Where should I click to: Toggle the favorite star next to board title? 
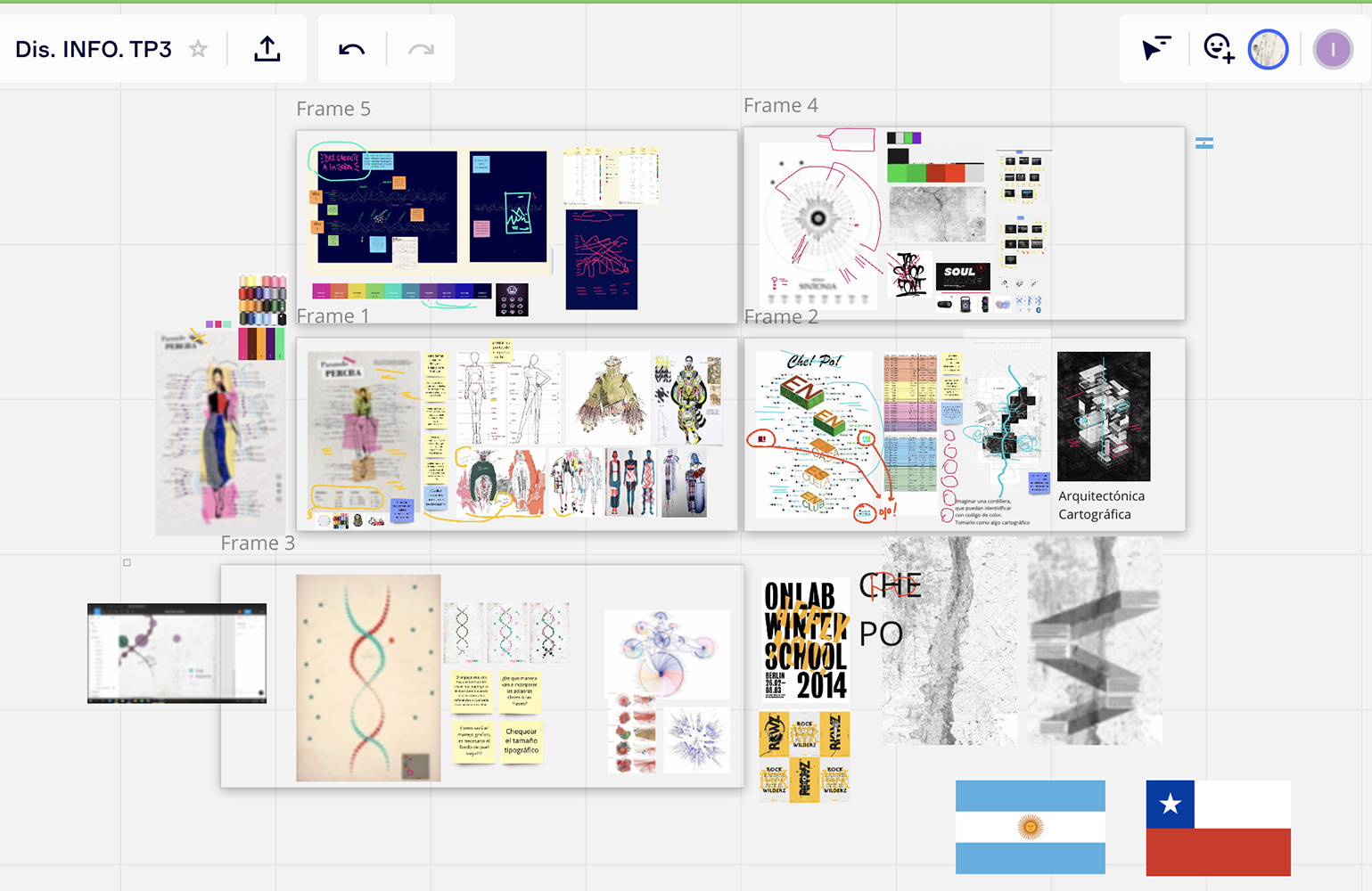pyautogui.click(x=197, y=49)
